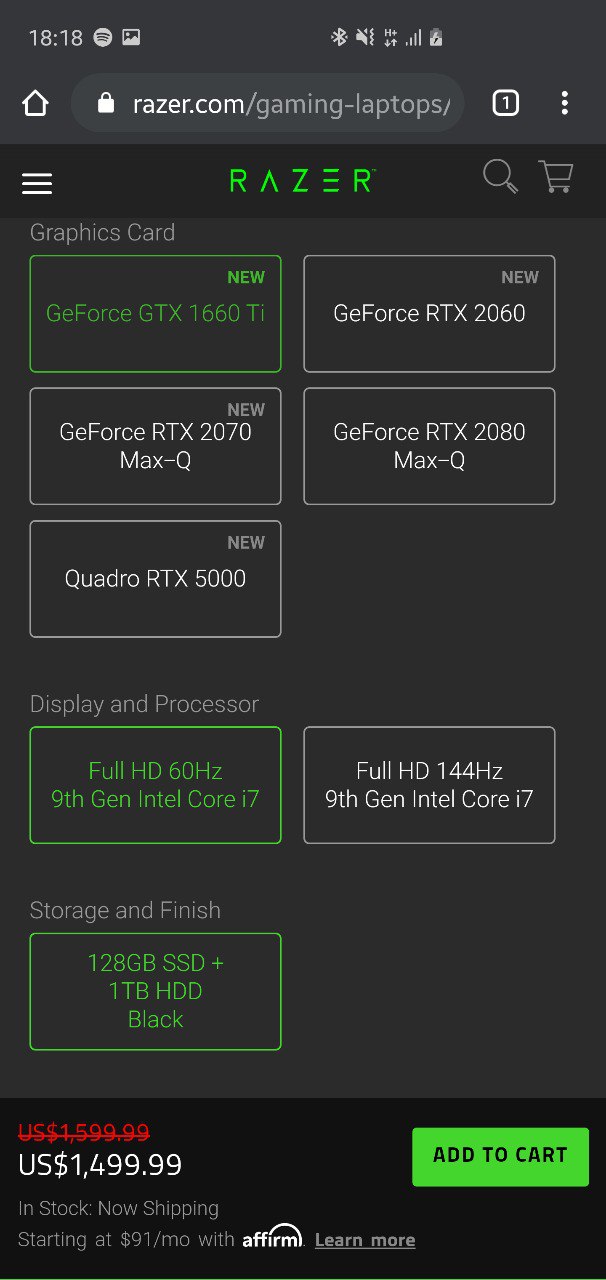Tap the Affirm logo in financing text
Image resolution: width=606 pixels, height=1280 pixels.
(x=272, y=1236)
